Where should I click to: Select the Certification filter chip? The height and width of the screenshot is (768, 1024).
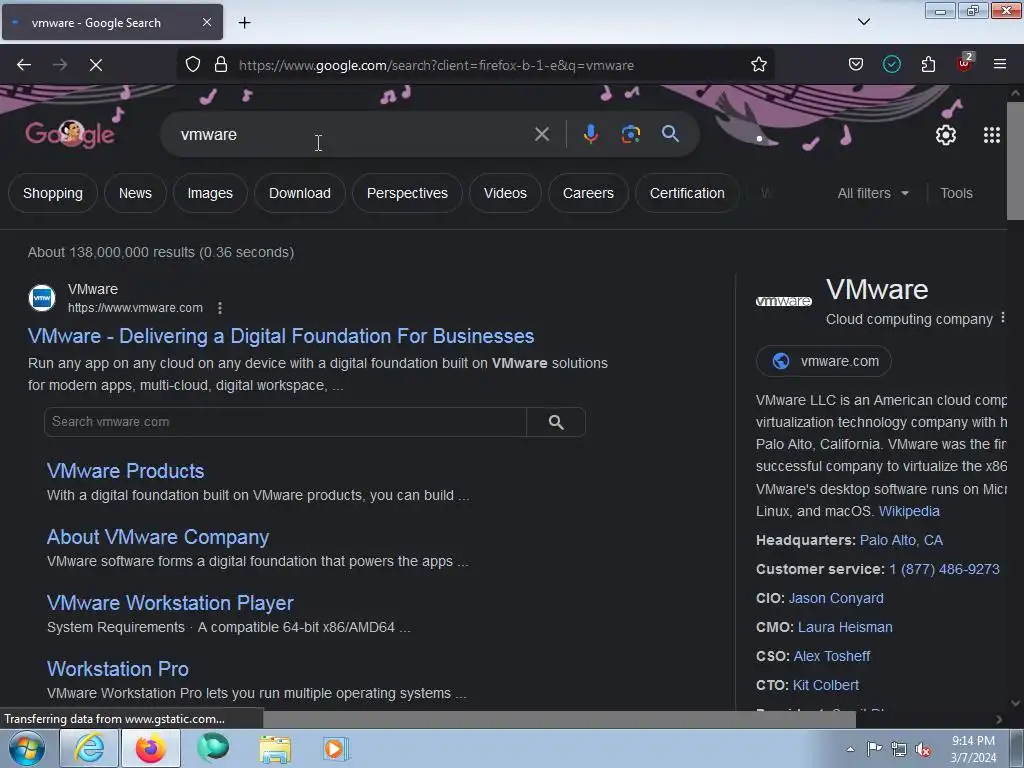(x=687, y=193)
